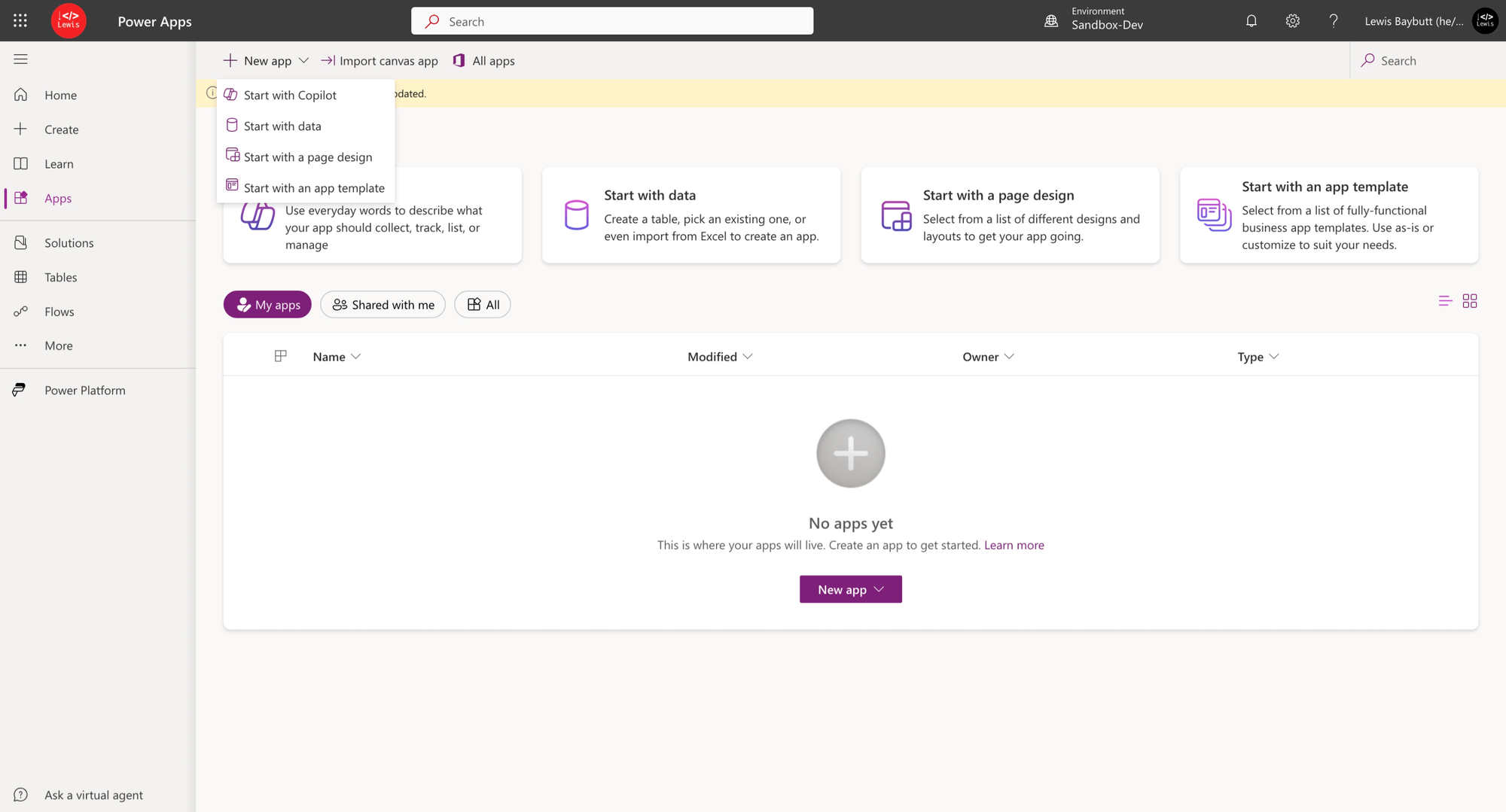Focus the apps list Search field
This screenshot has width=1506, height=812.
1428,60
